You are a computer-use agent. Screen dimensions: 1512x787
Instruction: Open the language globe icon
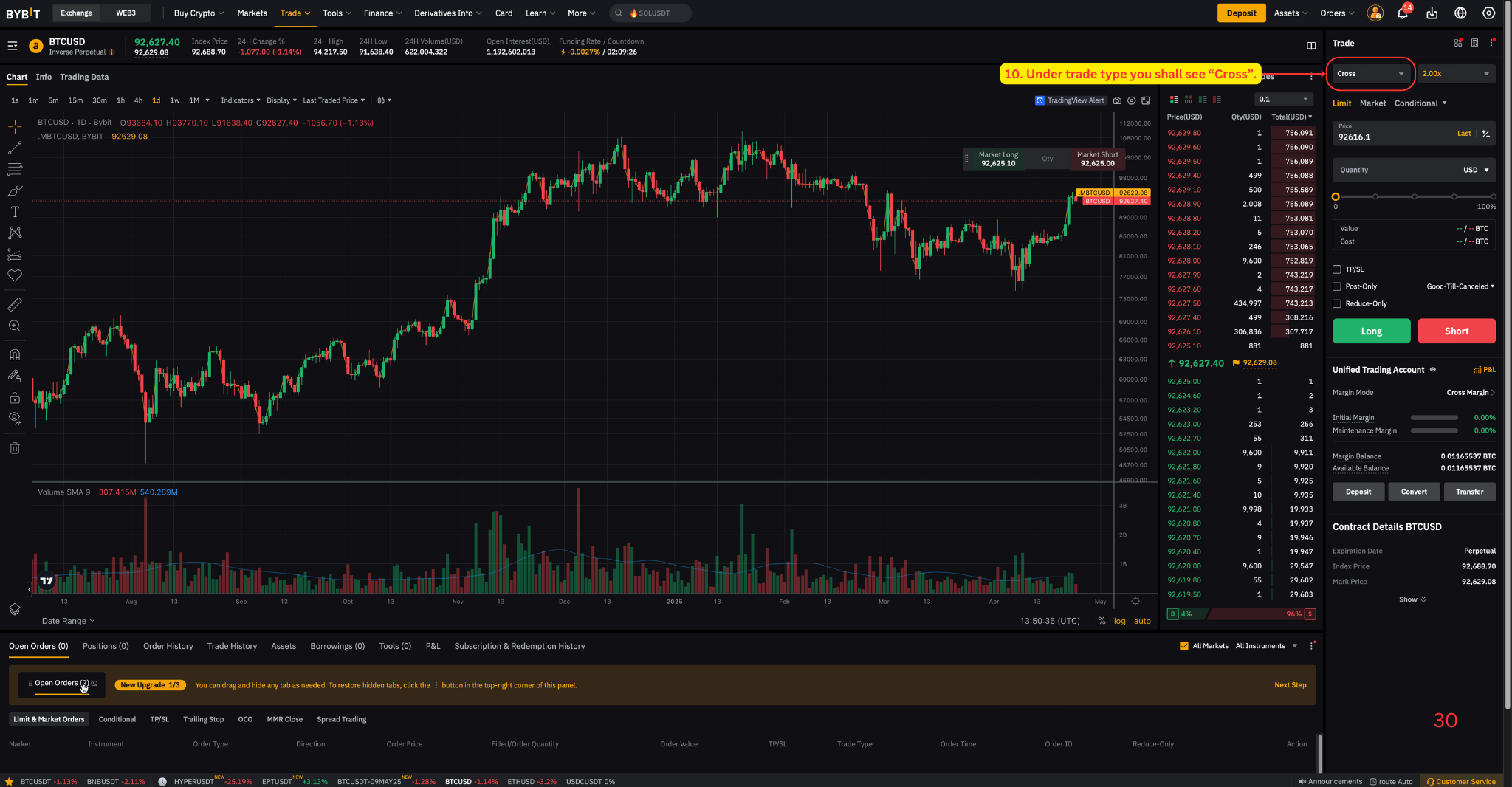pyautogui.click(x=1460, y=13)
